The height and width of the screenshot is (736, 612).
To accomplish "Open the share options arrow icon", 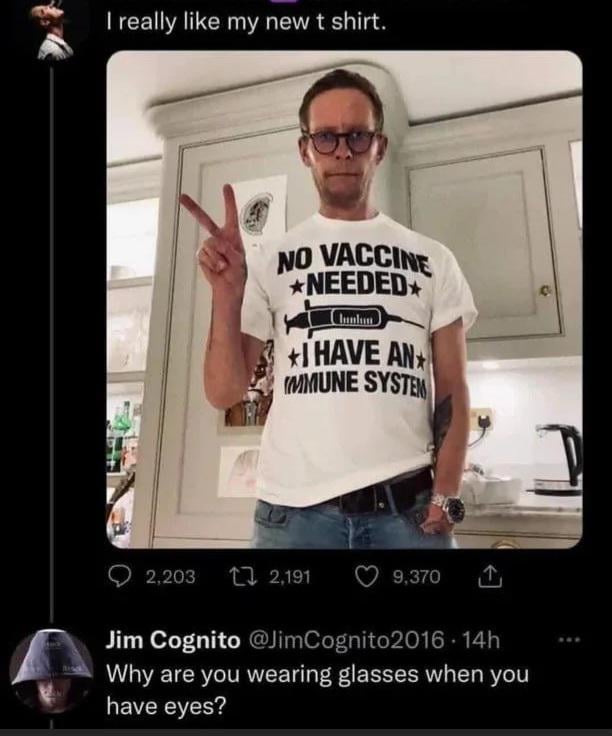I will click(x=490, y=577).
